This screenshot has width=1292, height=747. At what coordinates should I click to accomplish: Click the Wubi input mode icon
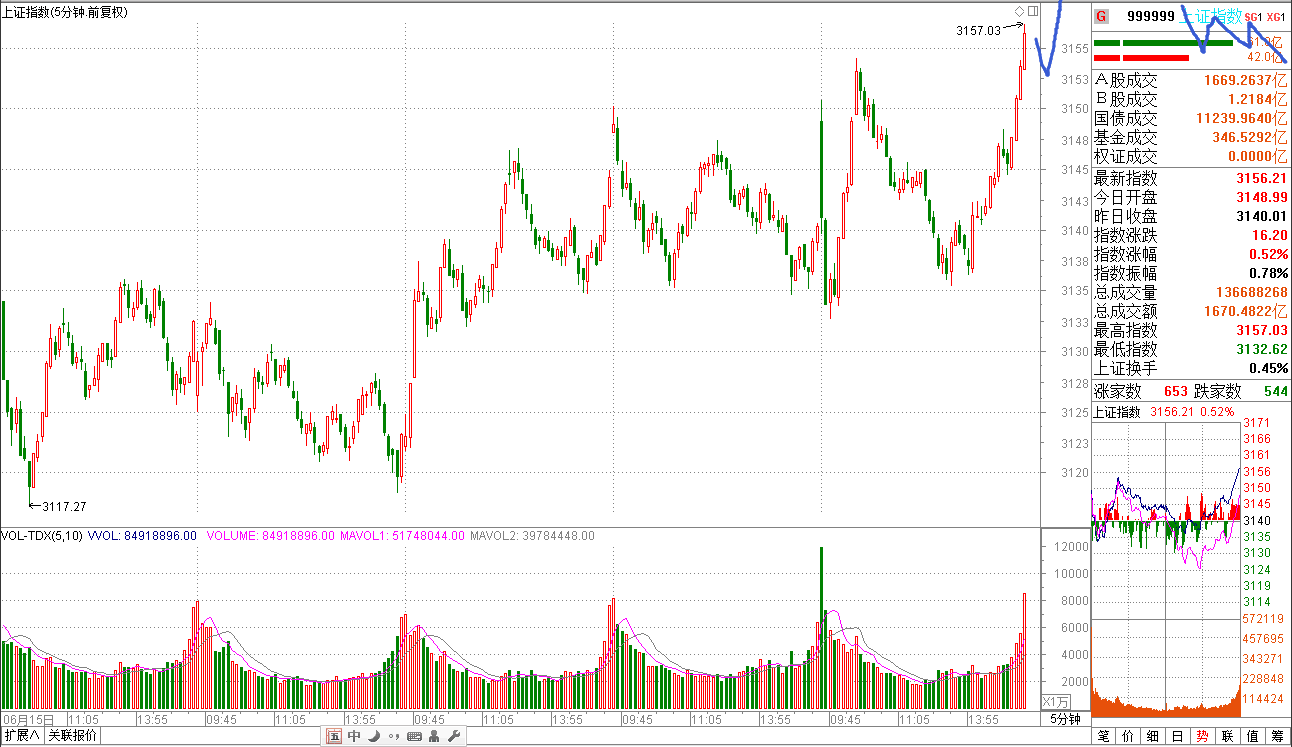pyautogui.click(x=334, y=737)
